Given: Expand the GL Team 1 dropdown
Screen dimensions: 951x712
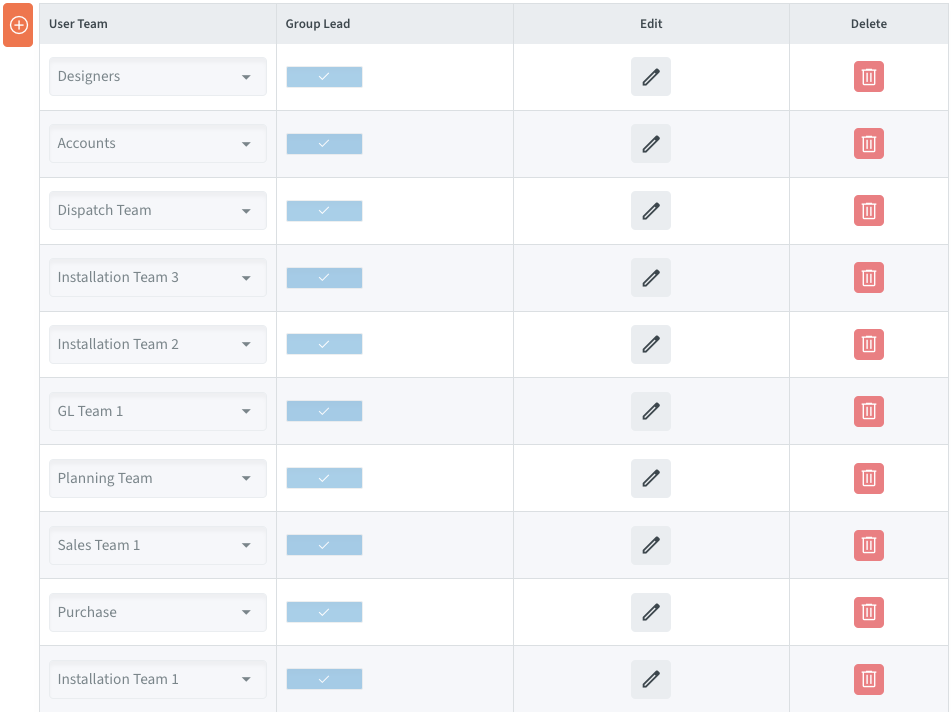Looking at the screenshot, I should coord(158,411).
